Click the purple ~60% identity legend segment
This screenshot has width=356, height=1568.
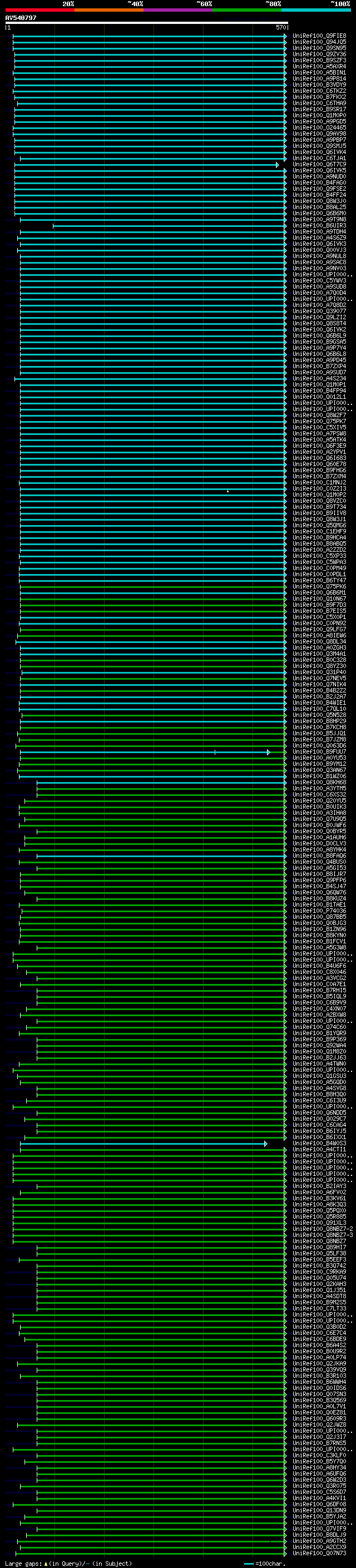(179, 10)
